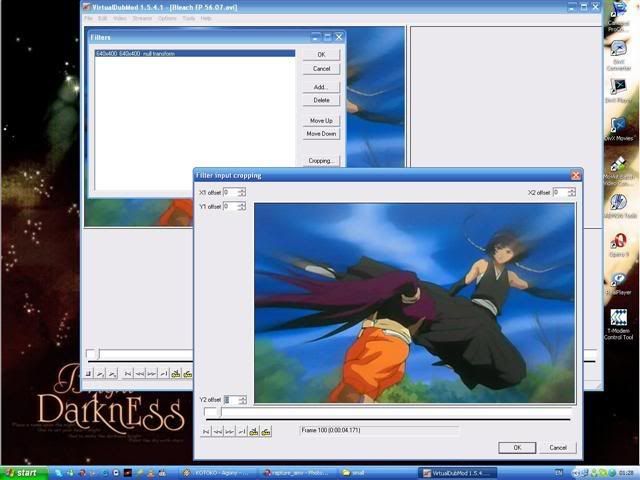The width and height of the screenshot is (640, 480).
Task: Open the Tools menu
Action: (x=188, y=18)
